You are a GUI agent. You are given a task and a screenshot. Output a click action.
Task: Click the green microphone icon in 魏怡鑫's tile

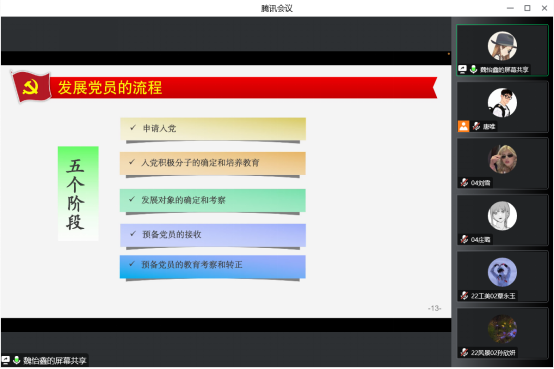pos(473,69)
